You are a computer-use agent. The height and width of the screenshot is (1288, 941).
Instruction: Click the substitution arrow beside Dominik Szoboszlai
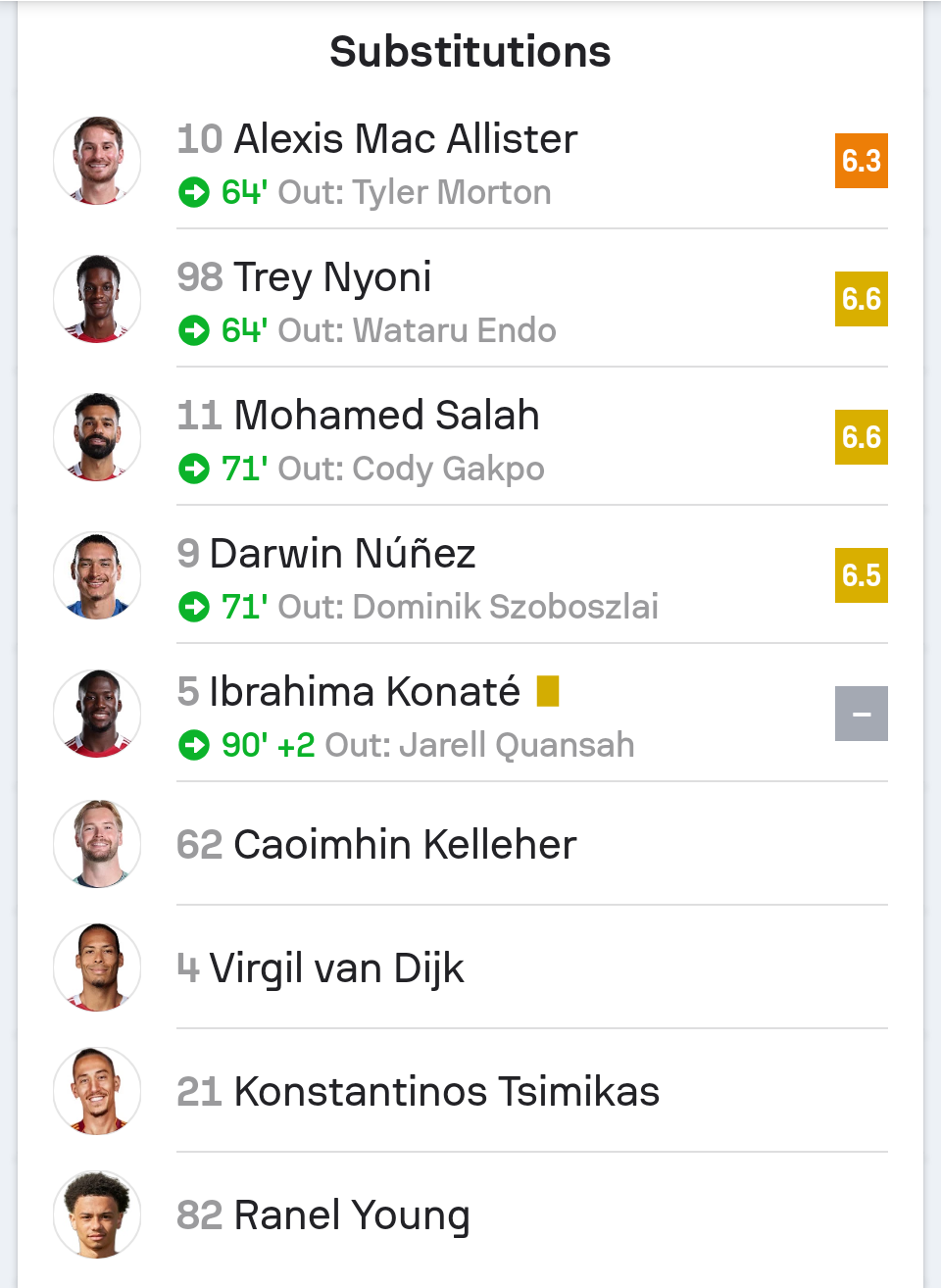194,607
